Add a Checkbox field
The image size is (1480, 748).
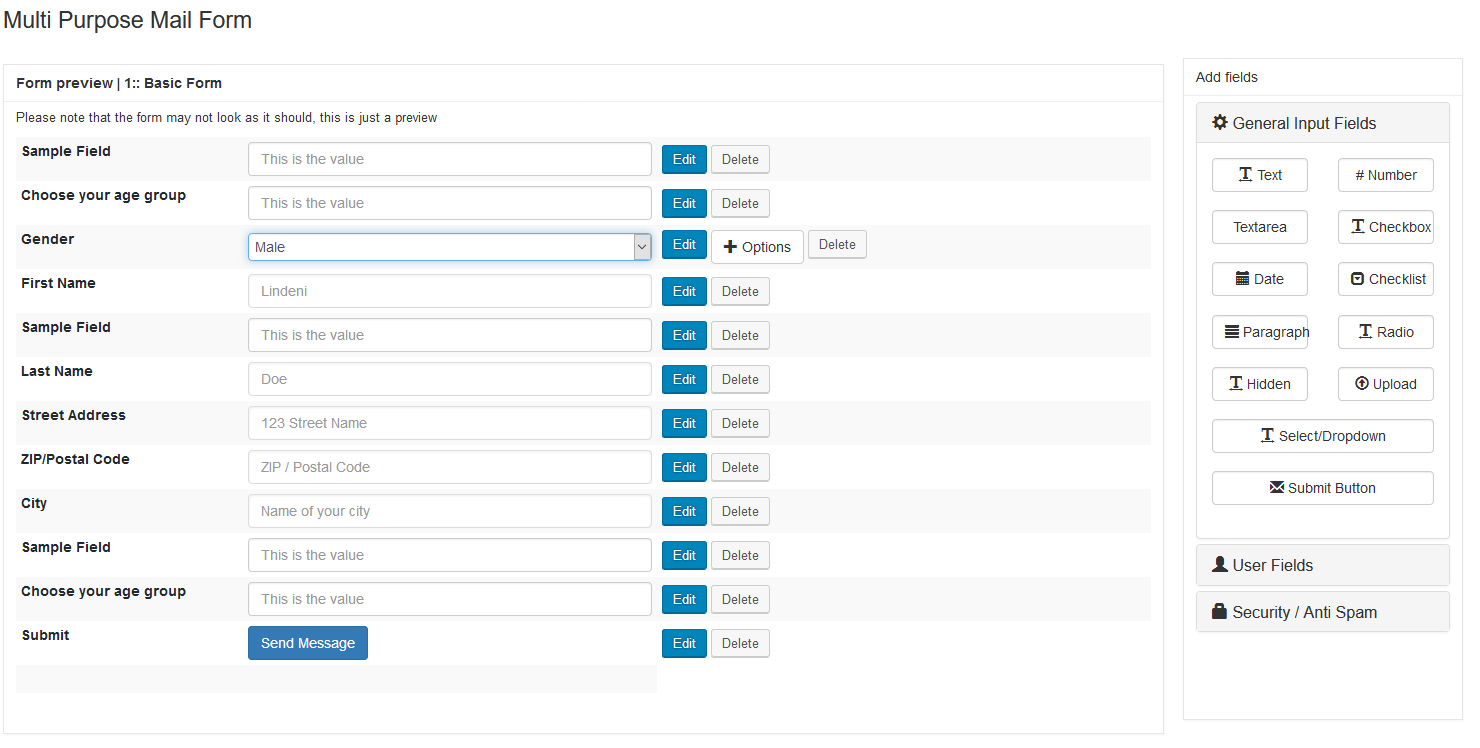click(1385, 227)
